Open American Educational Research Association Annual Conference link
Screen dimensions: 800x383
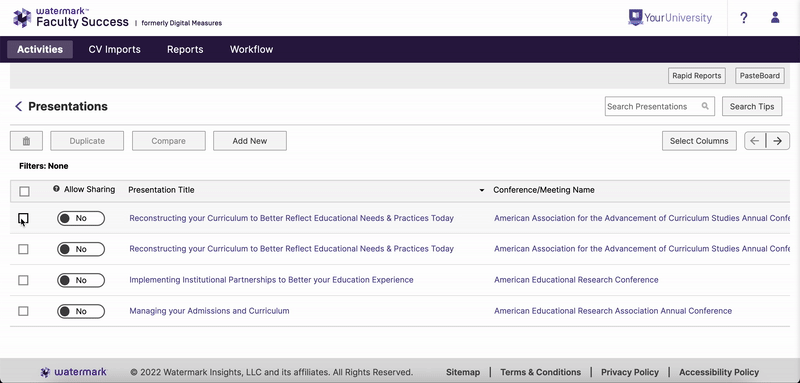point(613,311)
